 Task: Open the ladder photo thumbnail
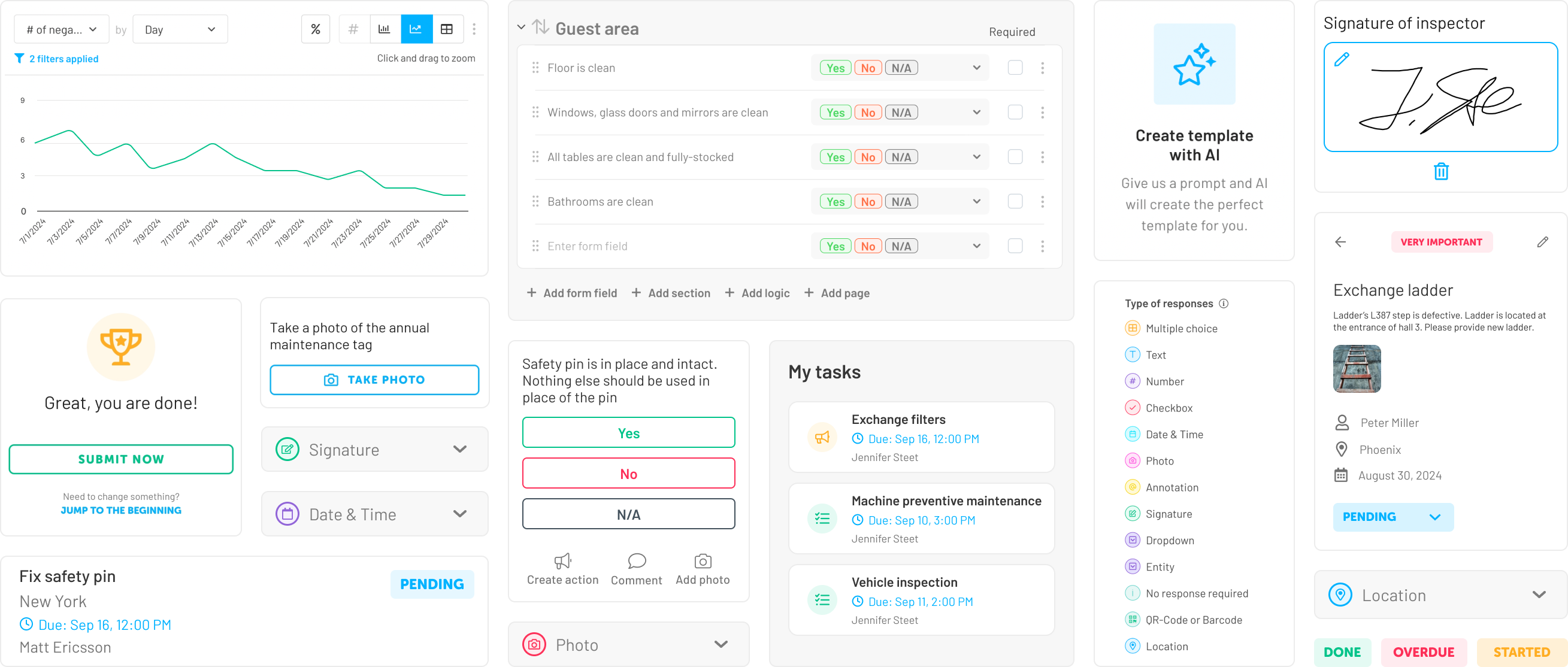tap(1357, 369)
